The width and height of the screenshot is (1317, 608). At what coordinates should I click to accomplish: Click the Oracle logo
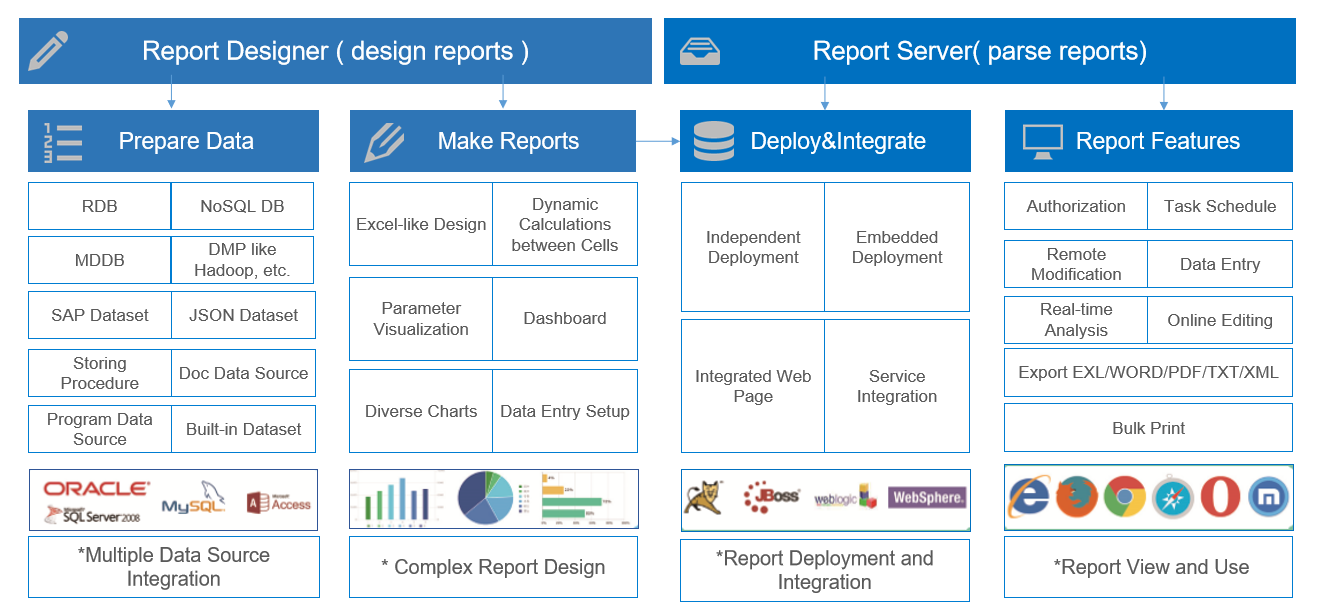(x=96, y=489)
